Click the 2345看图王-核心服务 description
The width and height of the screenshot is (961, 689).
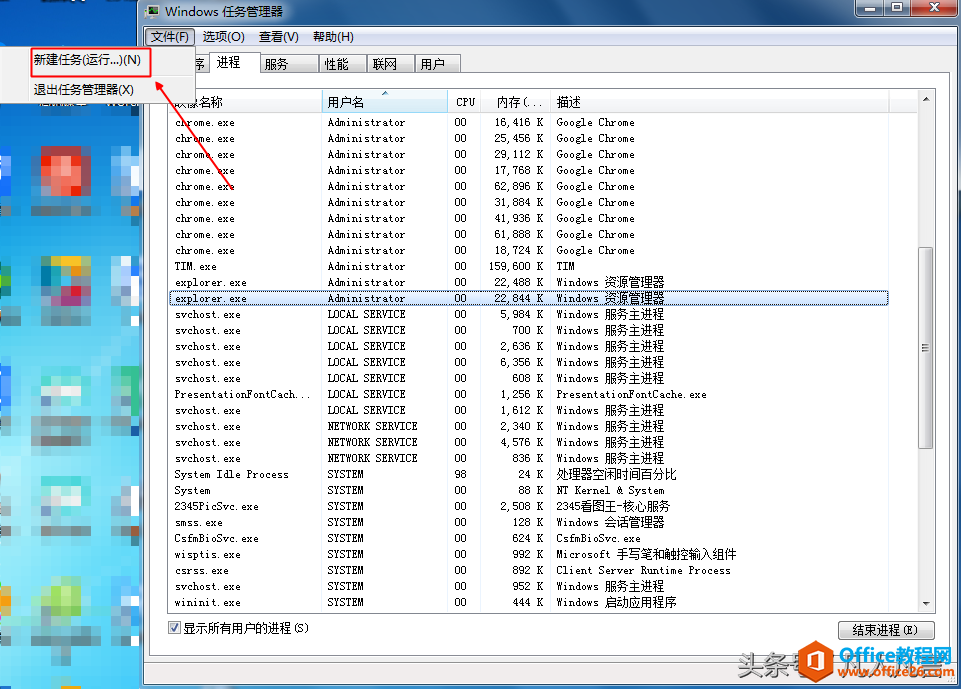pos(613,506)
